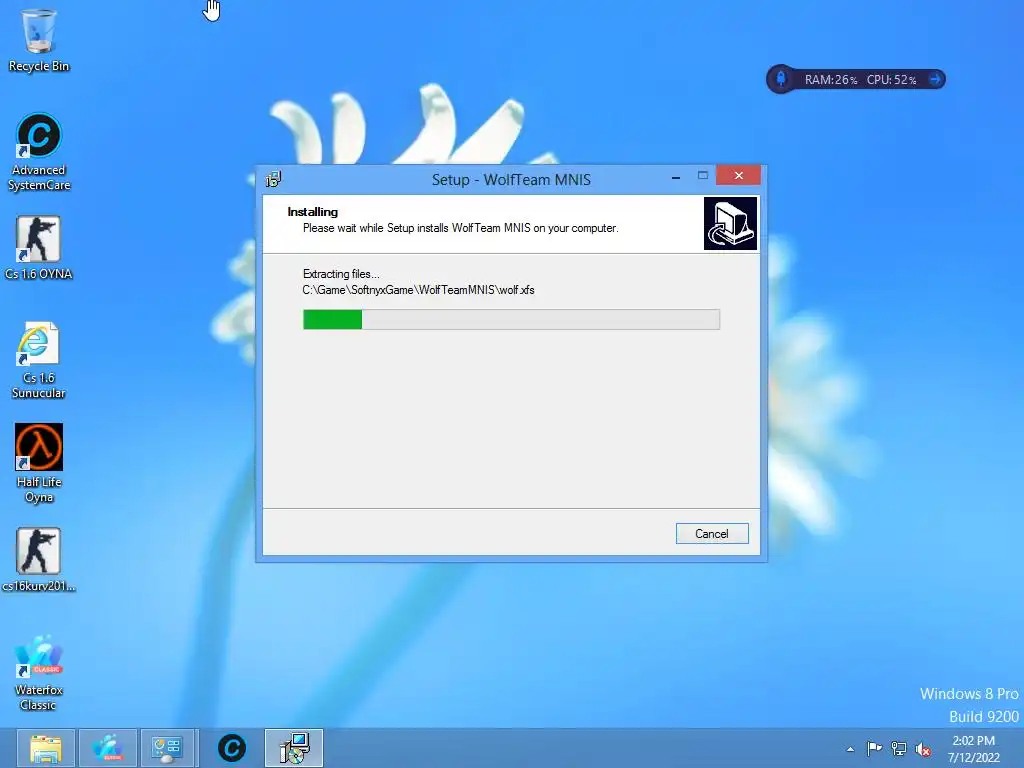Click the arrow on the RAM/CPU widget
Image resolution: width=1024 pixels, height=768 pixels.
(935, 80)
